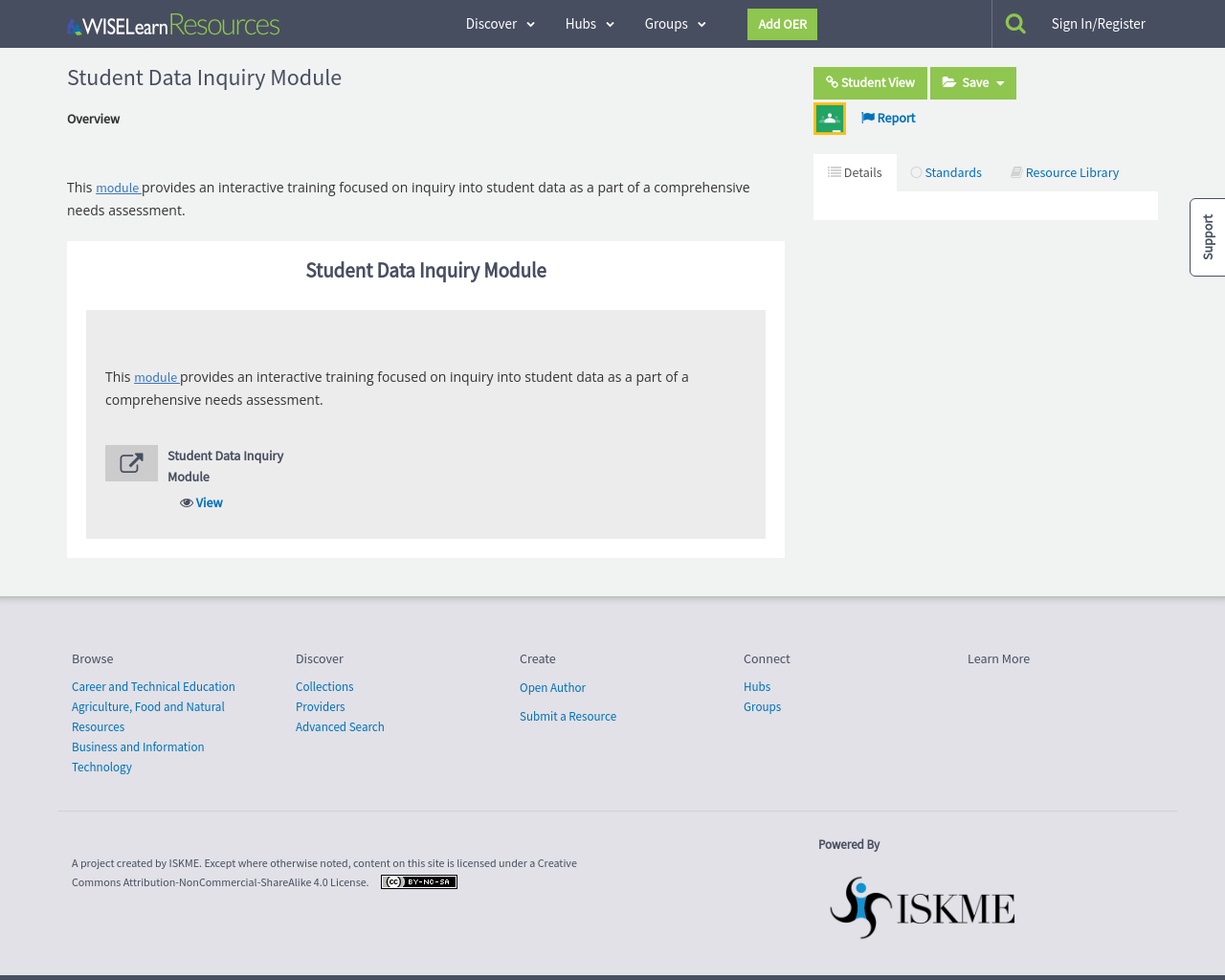
Task: Click the chain link icon on Student View
Action: (832, 82)
